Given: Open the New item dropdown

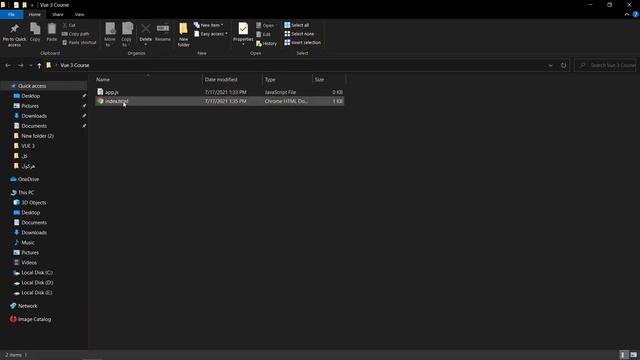Looking at the screenshot, I should (209, 25).
